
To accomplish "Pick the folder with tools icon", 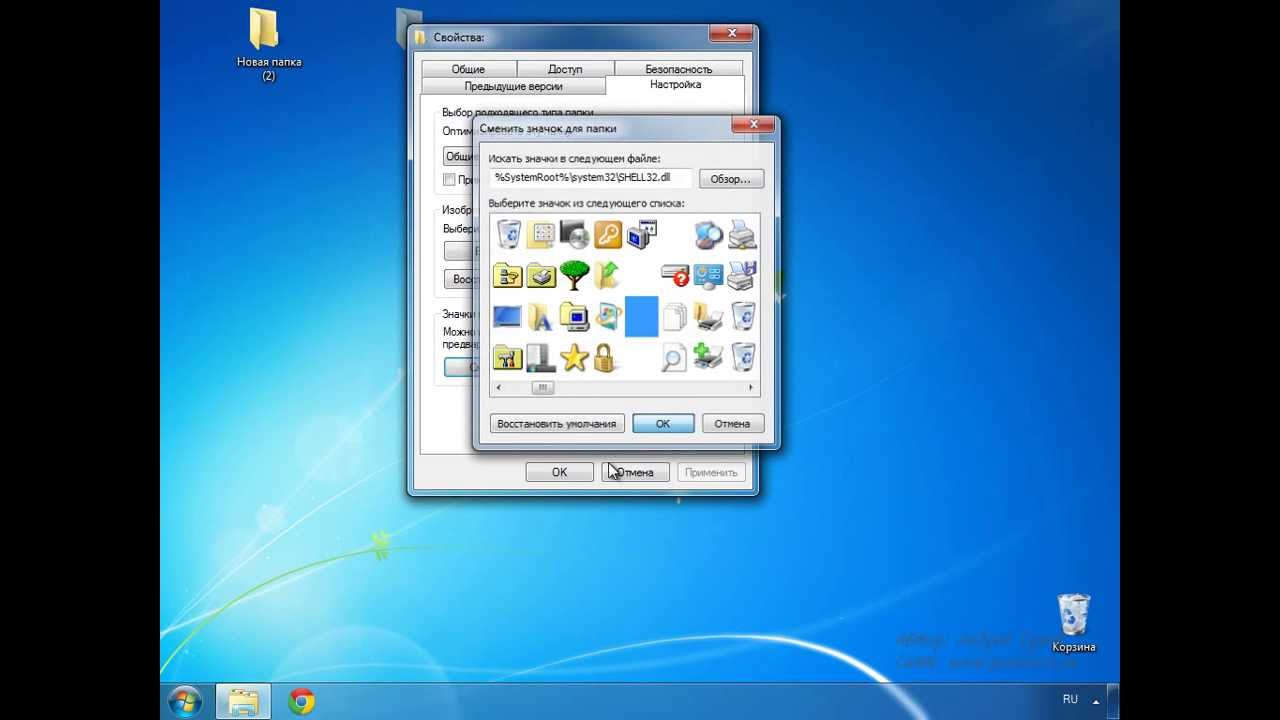I will point(508,357).
